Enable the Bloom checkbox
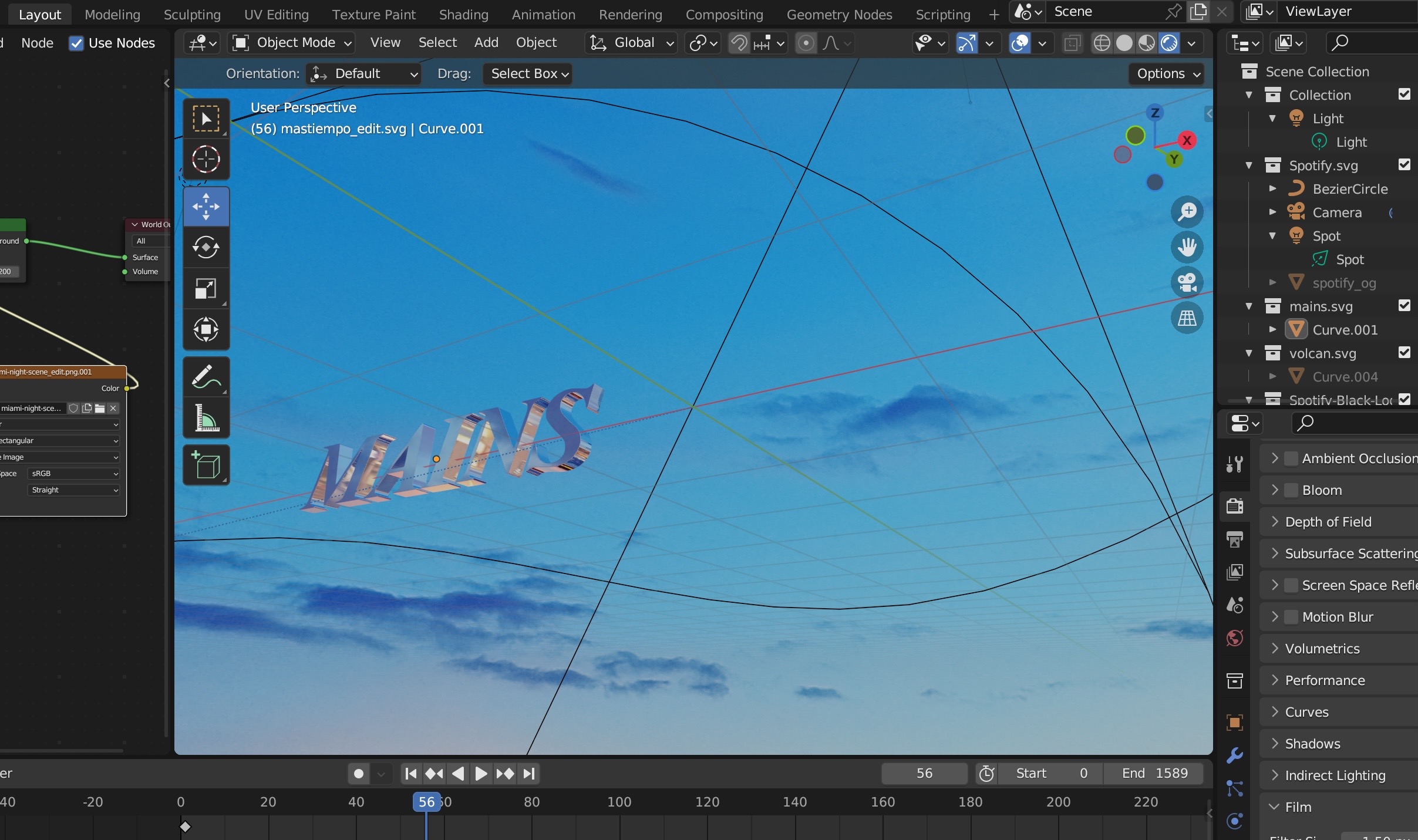 point(1291,490)
